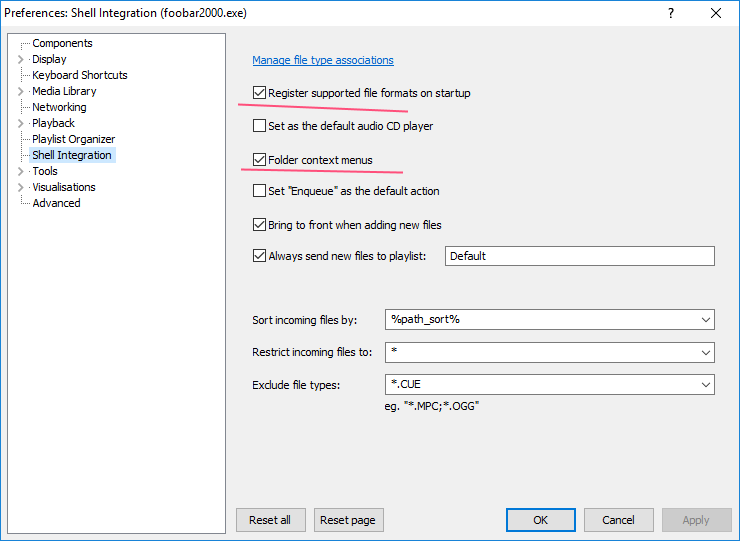Viewport: 740px width, 541px height.
Task: Enable Set as default audio CD player
Action: (260, 127)
